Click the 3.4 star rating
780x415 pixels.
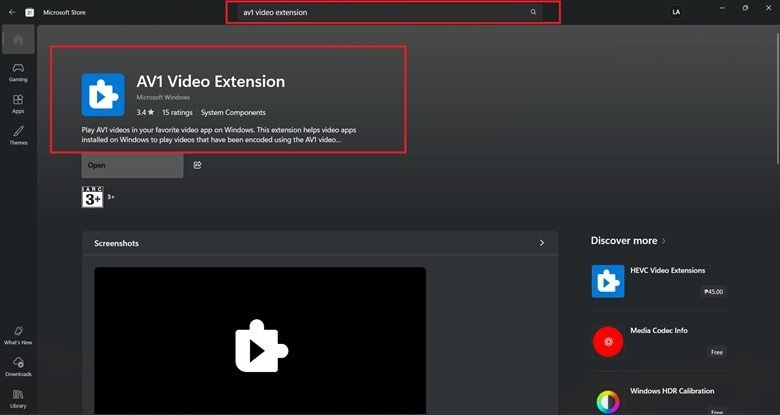145,112
